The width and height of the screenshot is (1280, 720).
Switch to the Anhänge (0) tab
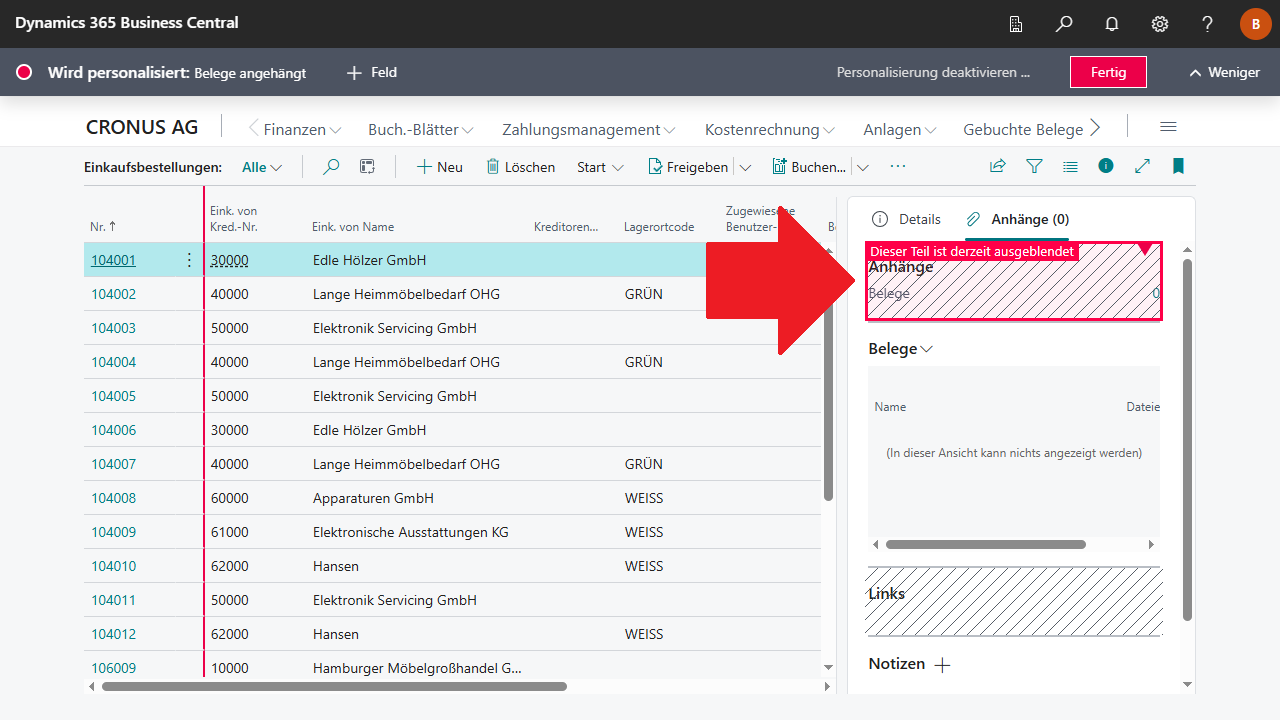tap(1018, 219)
